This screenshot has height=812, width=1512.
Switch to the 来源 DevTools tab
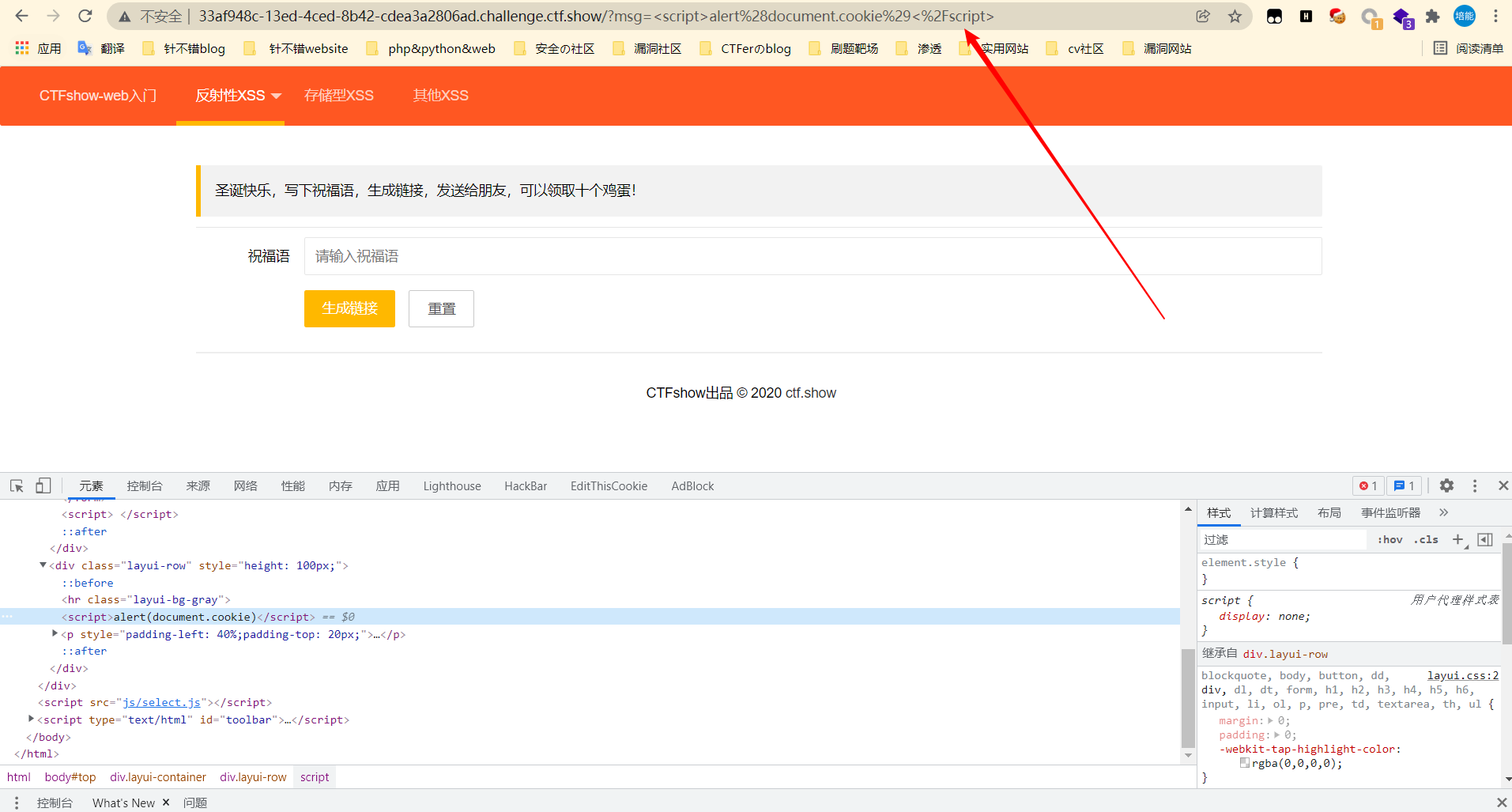(x=198, y=486)
